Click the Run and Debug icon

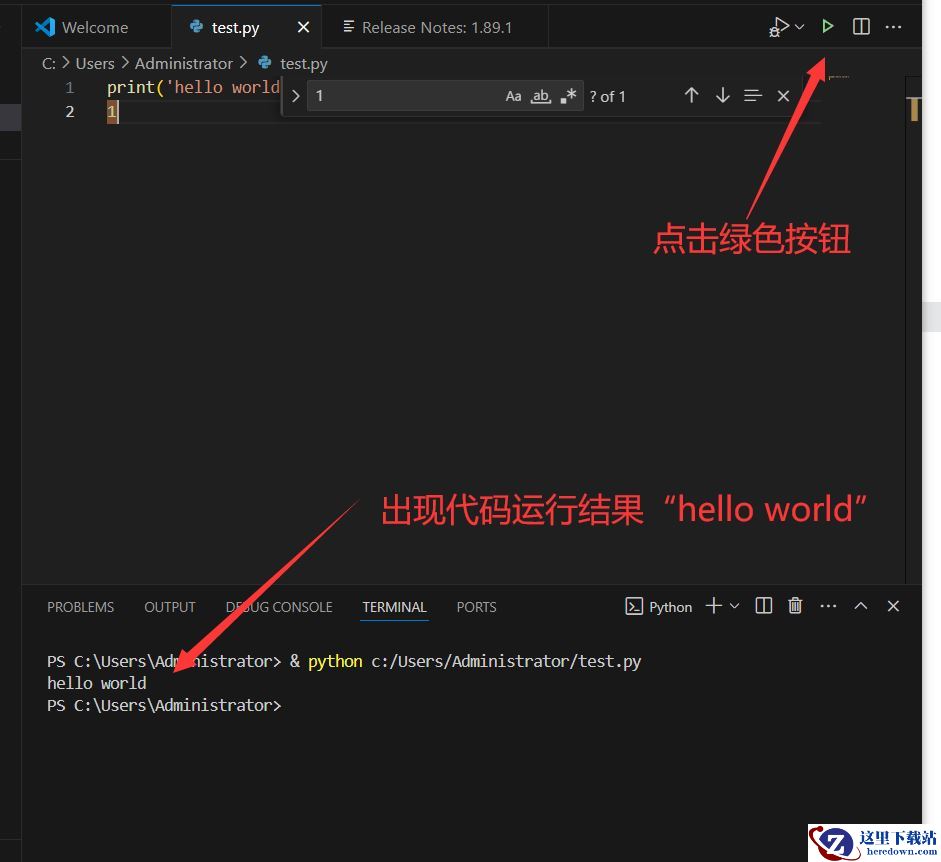tap(779, 27)
